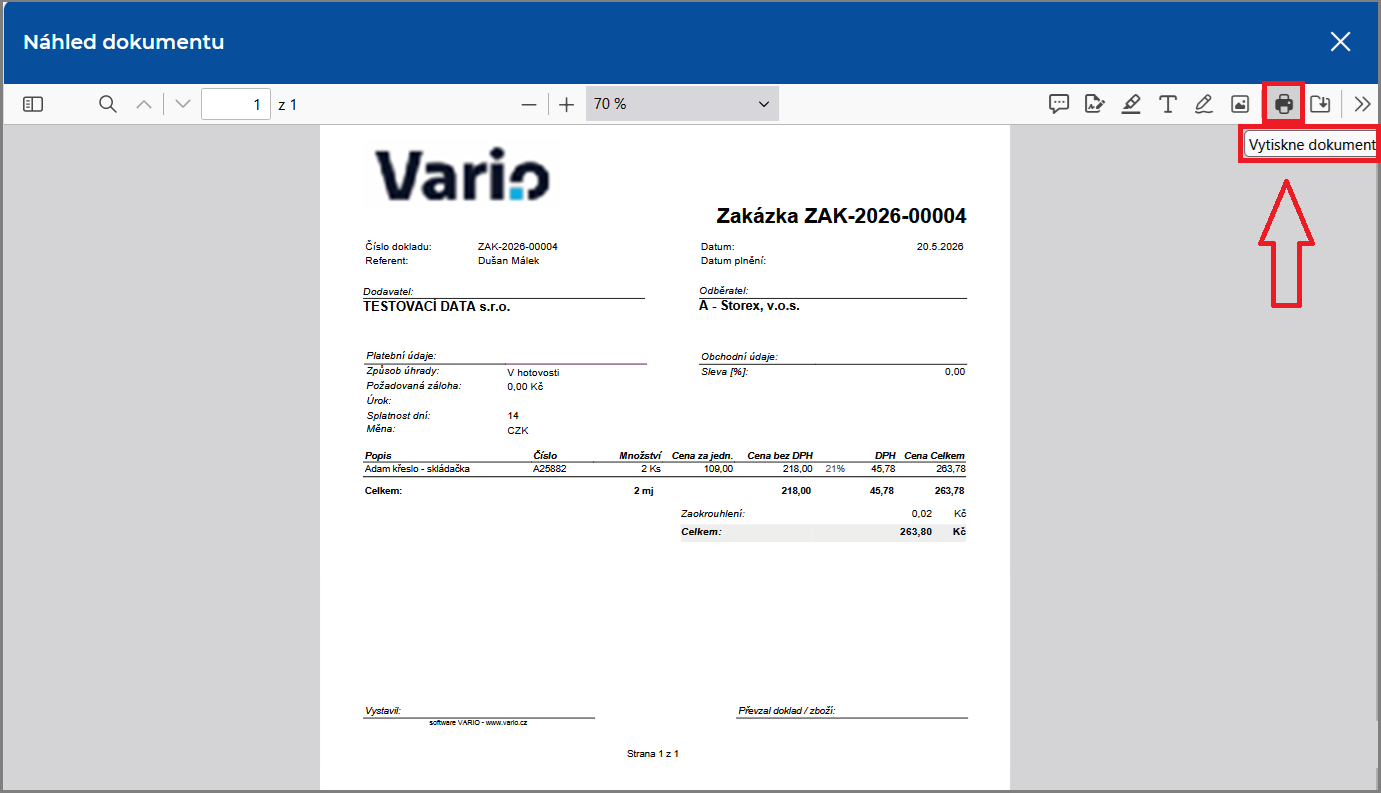Select the draw pen tool
This screenshot has width=1381, height=793.
coord(1204,104)
